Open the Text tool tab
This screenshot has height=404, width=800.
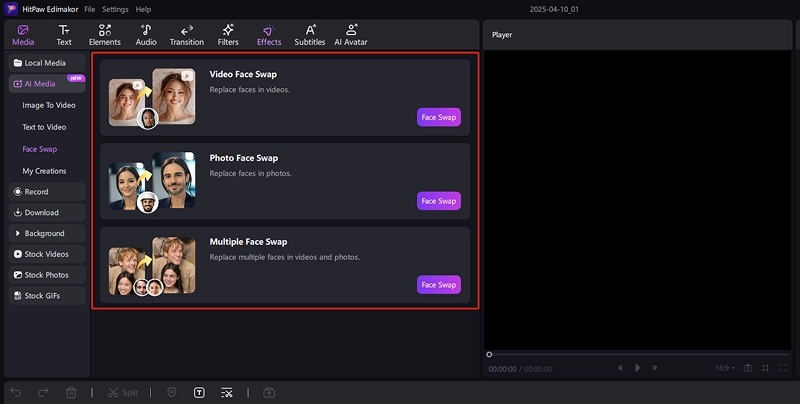click(64, 35)
